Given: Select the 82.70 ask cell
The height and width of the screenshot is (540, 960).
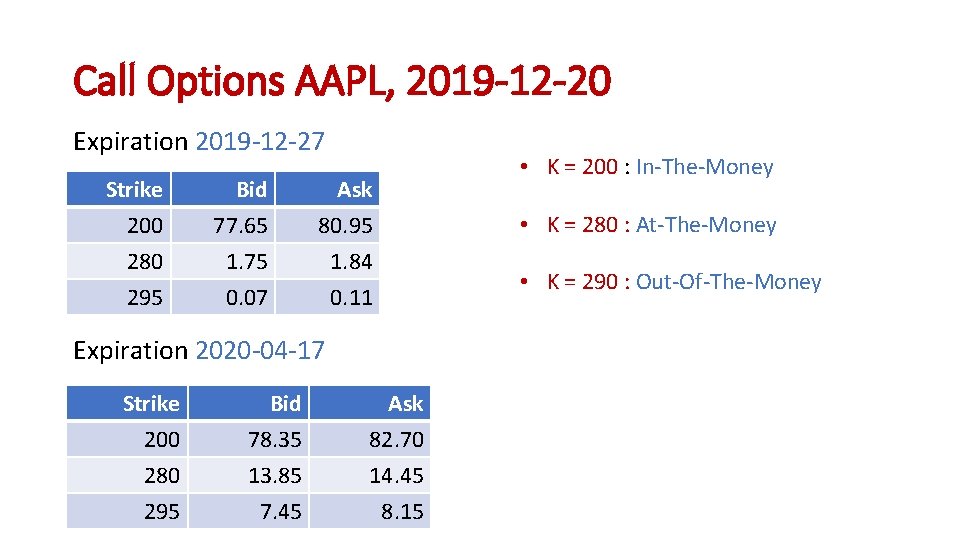Looking at the screenshot, I should 396,439.
